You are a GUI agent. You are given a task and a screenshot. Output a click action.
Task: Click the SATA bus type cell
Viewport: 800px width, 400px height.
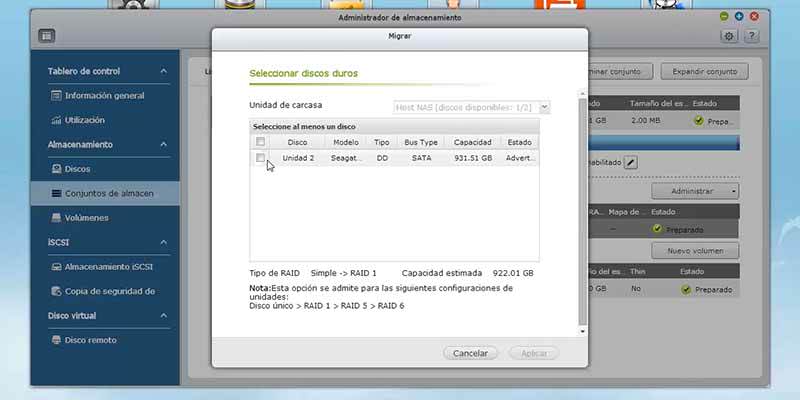point(421,158)
